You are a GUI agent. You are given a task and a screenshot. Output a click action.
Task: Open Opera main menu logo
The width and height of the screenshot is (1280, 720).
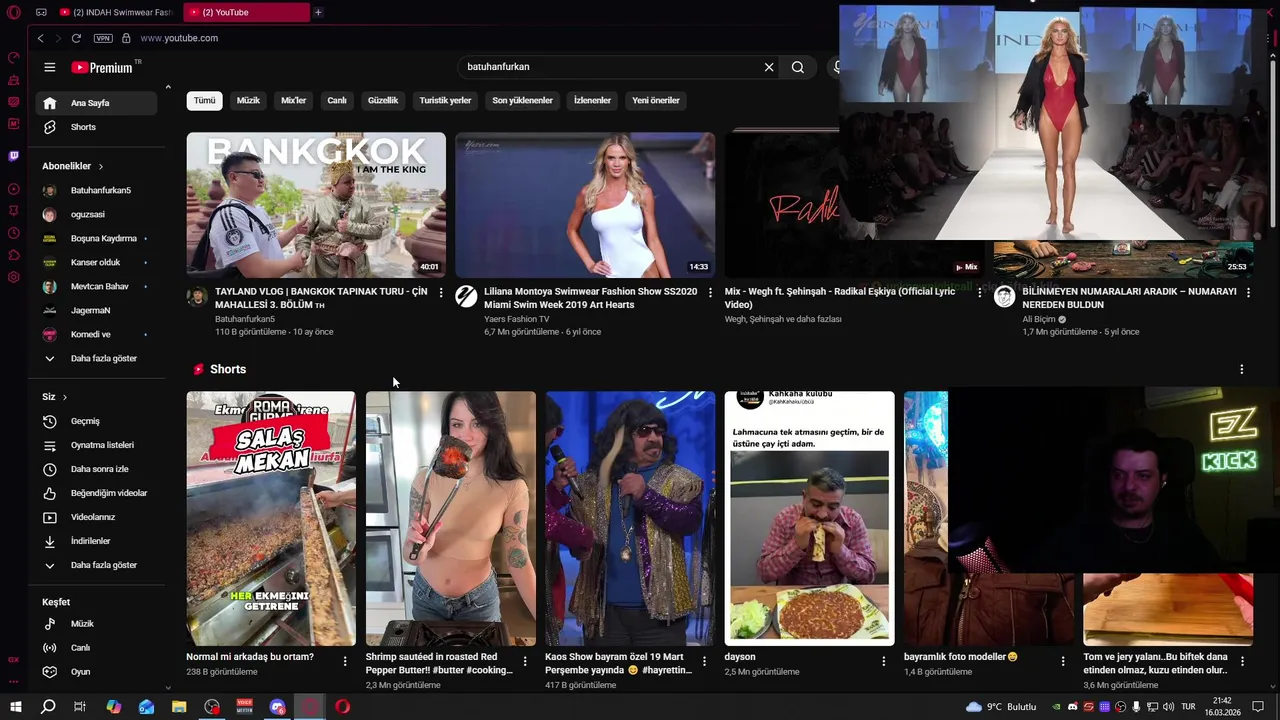pos(14,12)
